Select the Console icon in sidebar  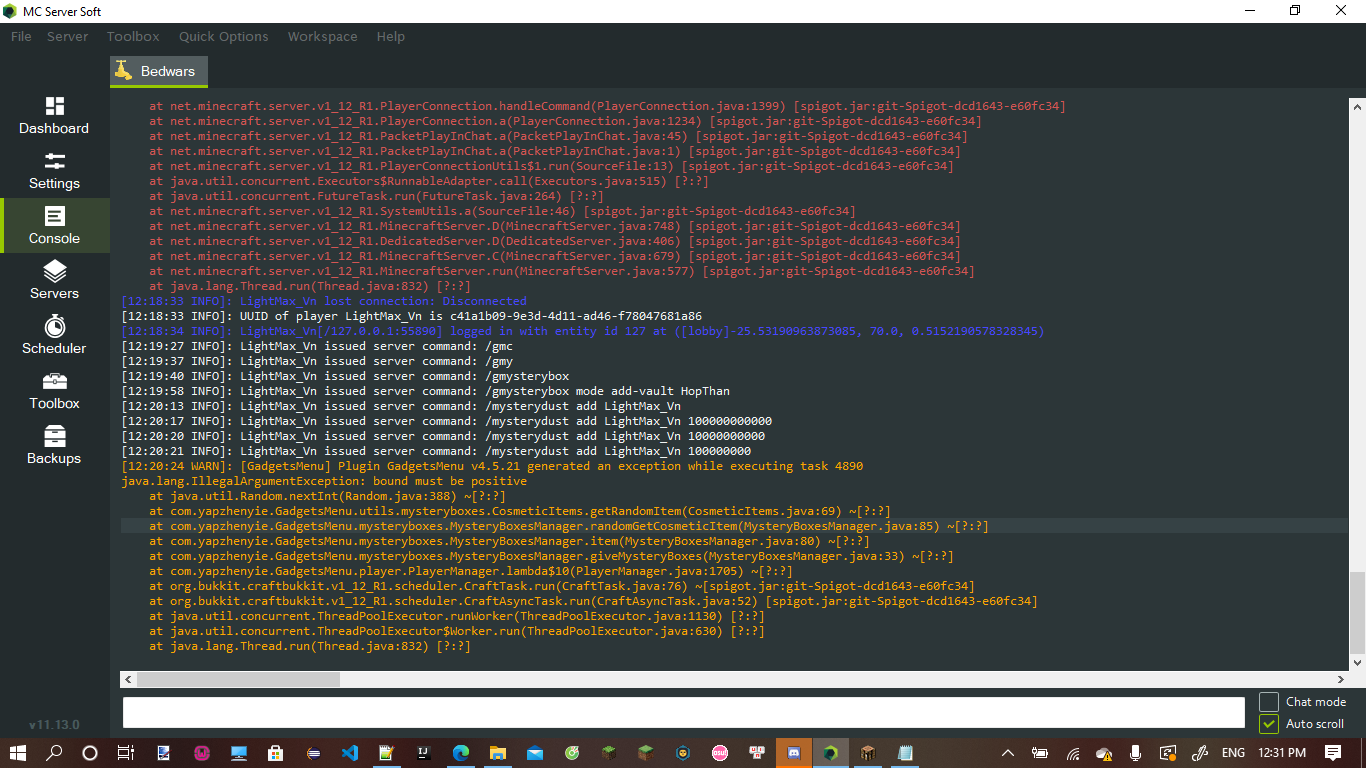[54, 216]
